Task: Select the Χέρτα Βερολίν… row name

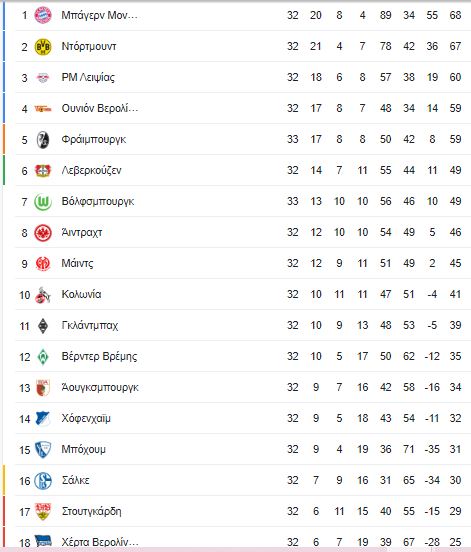Action: pos(100,542)
